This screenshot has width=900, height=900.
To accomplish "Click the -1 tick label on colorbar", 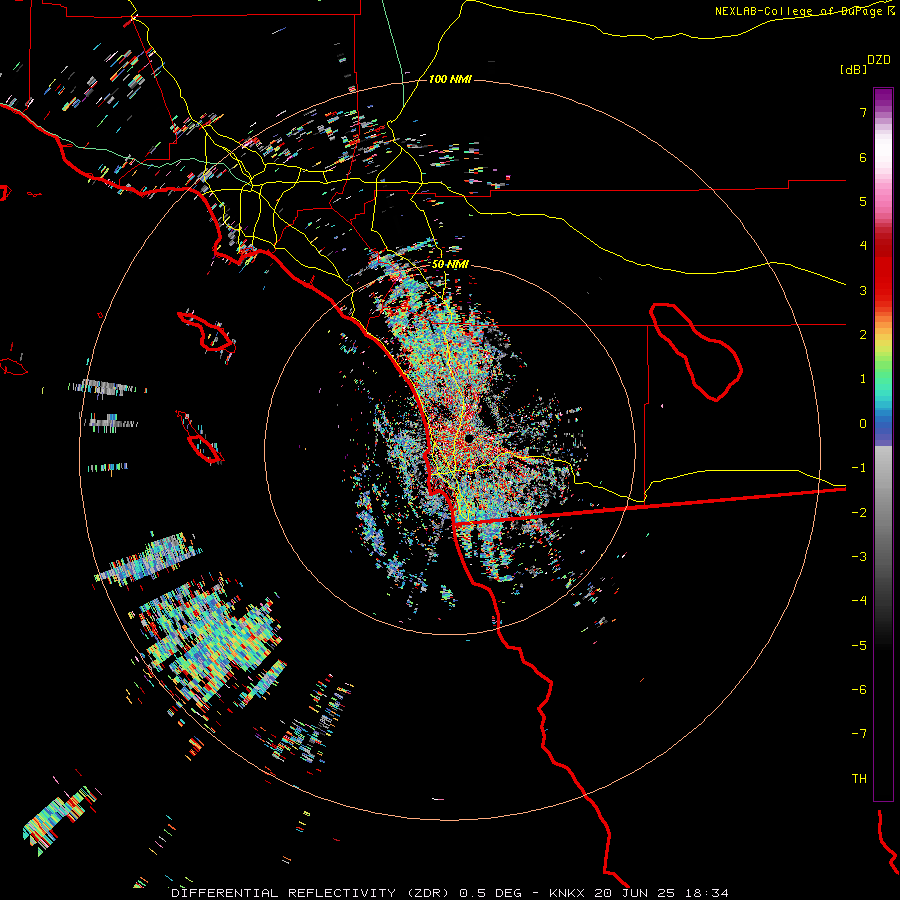I will click(859, 468).
